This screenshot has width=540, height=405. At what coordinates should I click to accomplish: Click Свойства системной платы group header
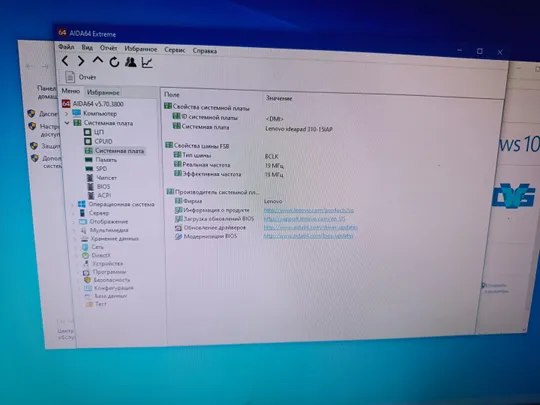(207, 107)
